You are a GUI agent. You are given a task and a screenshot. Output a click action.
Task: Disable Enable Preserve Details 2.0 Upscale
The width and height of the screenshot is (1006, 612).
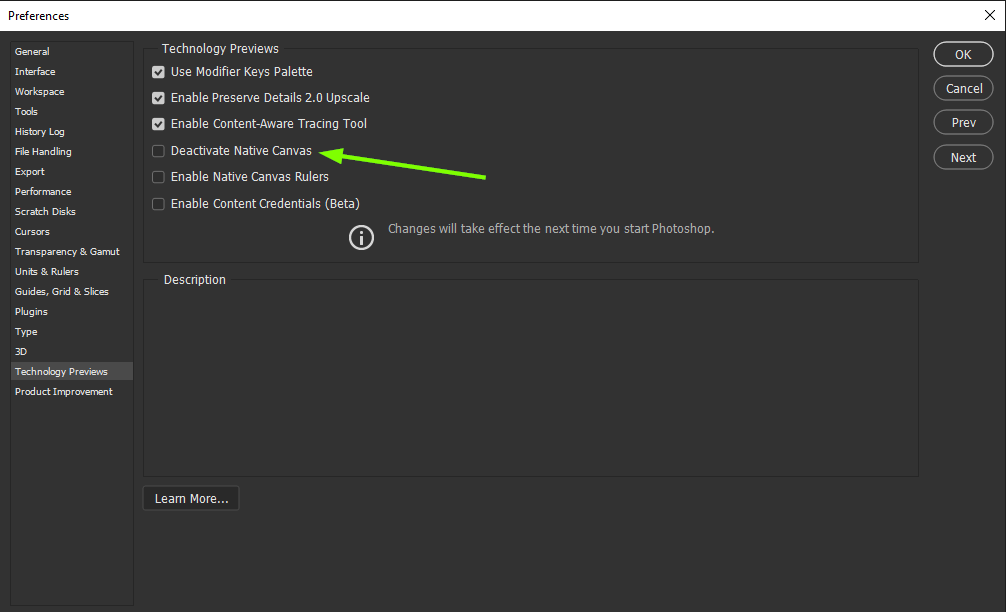pos(158,97)
